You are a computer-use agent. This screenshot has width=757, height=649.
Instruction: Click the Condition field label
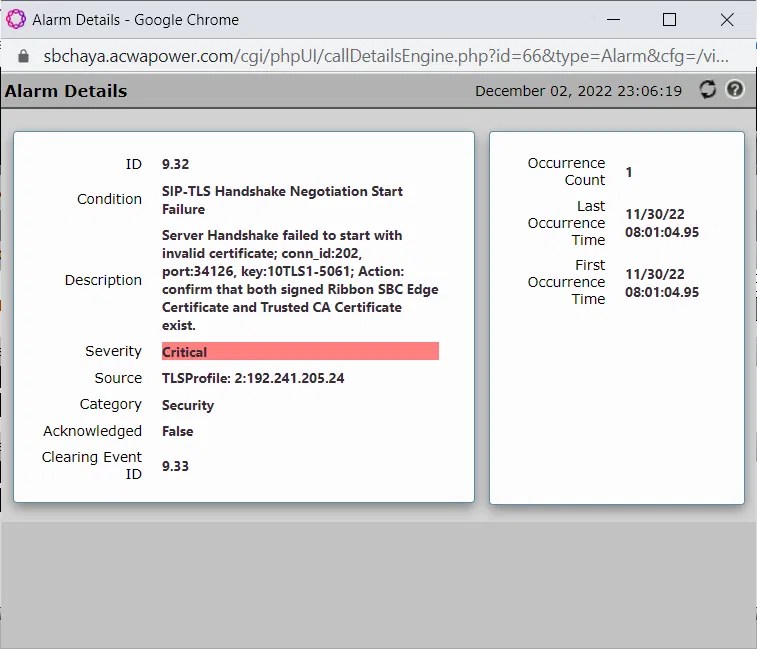(x=109, y=199)
